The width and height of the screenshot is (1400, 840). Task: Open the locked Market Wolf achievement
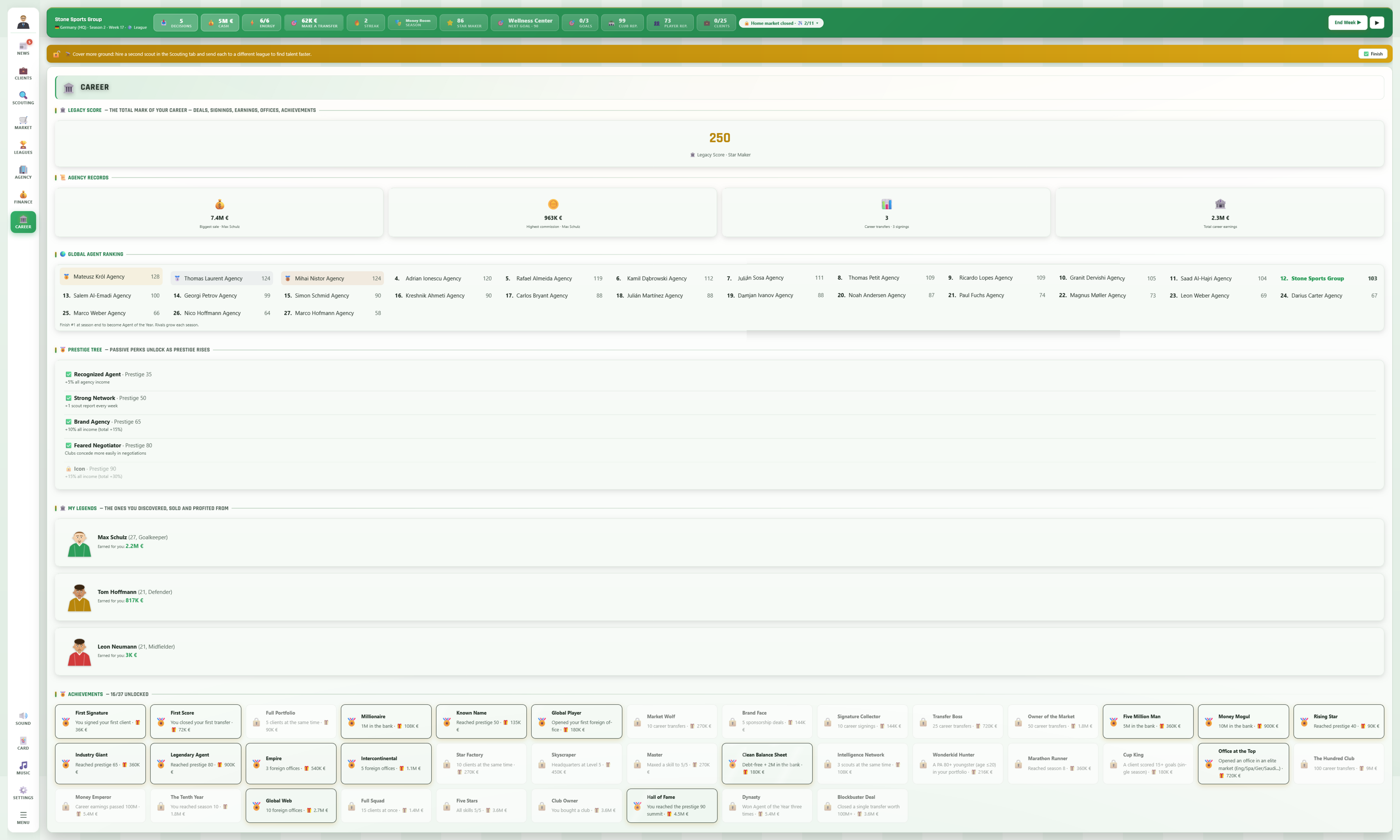click(x=672, y=721)
